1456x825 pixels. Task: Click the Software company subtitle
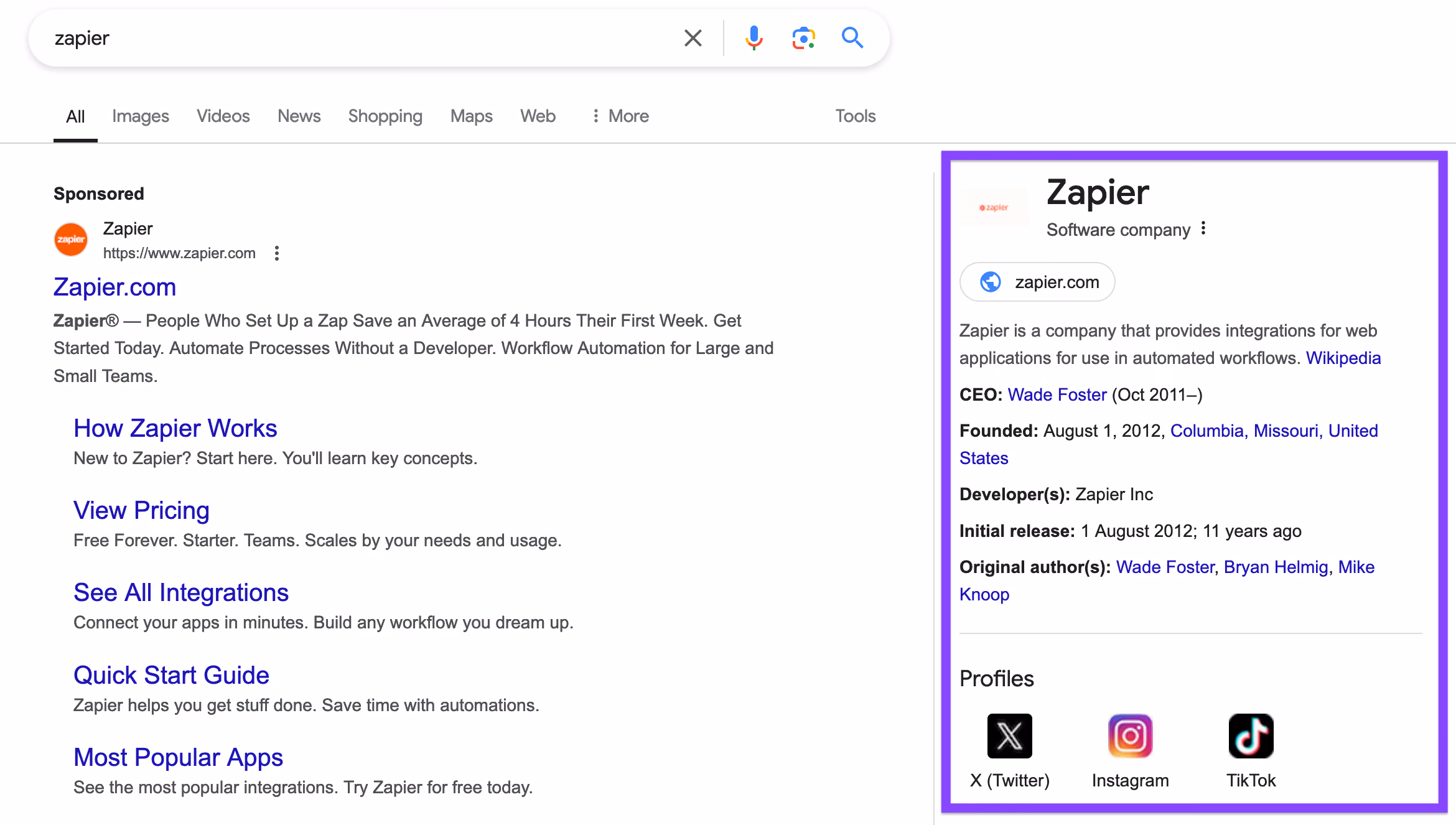coord(1118,230)
